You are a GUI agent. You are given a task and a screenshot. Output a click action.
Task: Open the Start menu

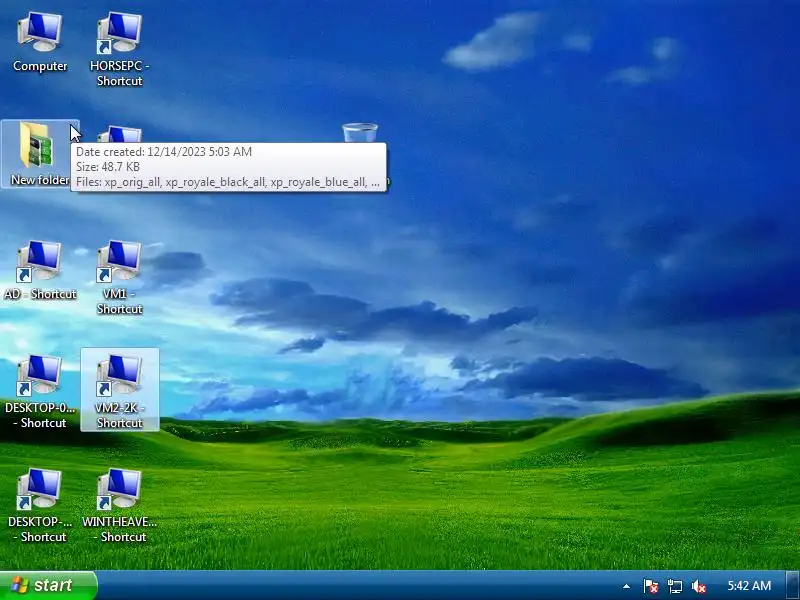click(48, 585)
